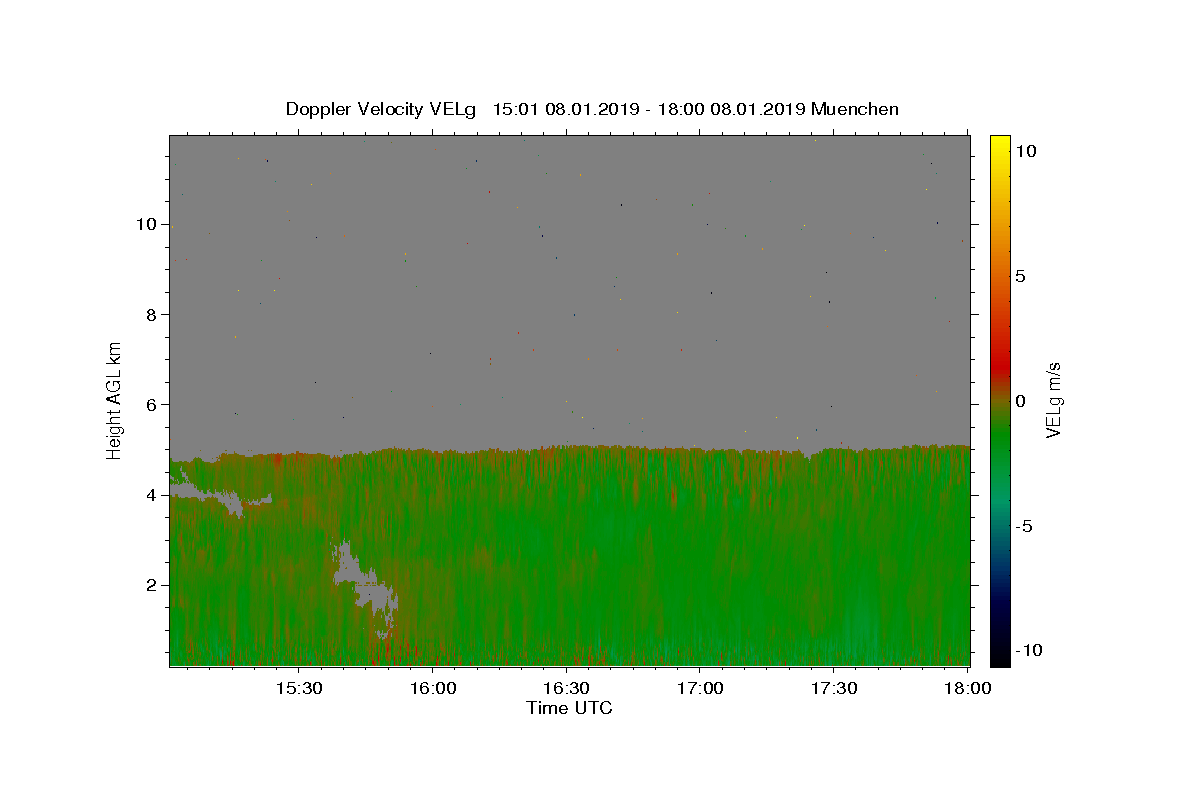Click the 17:30 time tick label
1200x800 pixels.
pos(835,689)
